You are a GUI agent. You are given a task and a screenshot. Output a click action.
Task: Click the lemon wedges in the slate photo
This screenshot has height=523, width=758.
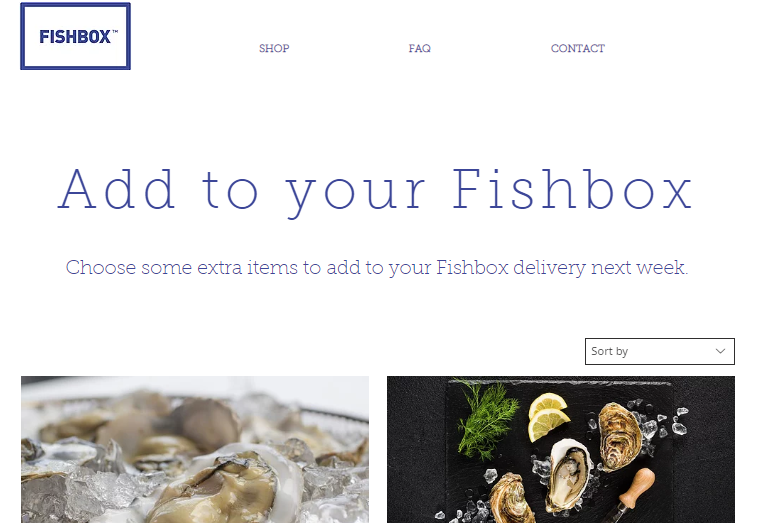(548, 416)
